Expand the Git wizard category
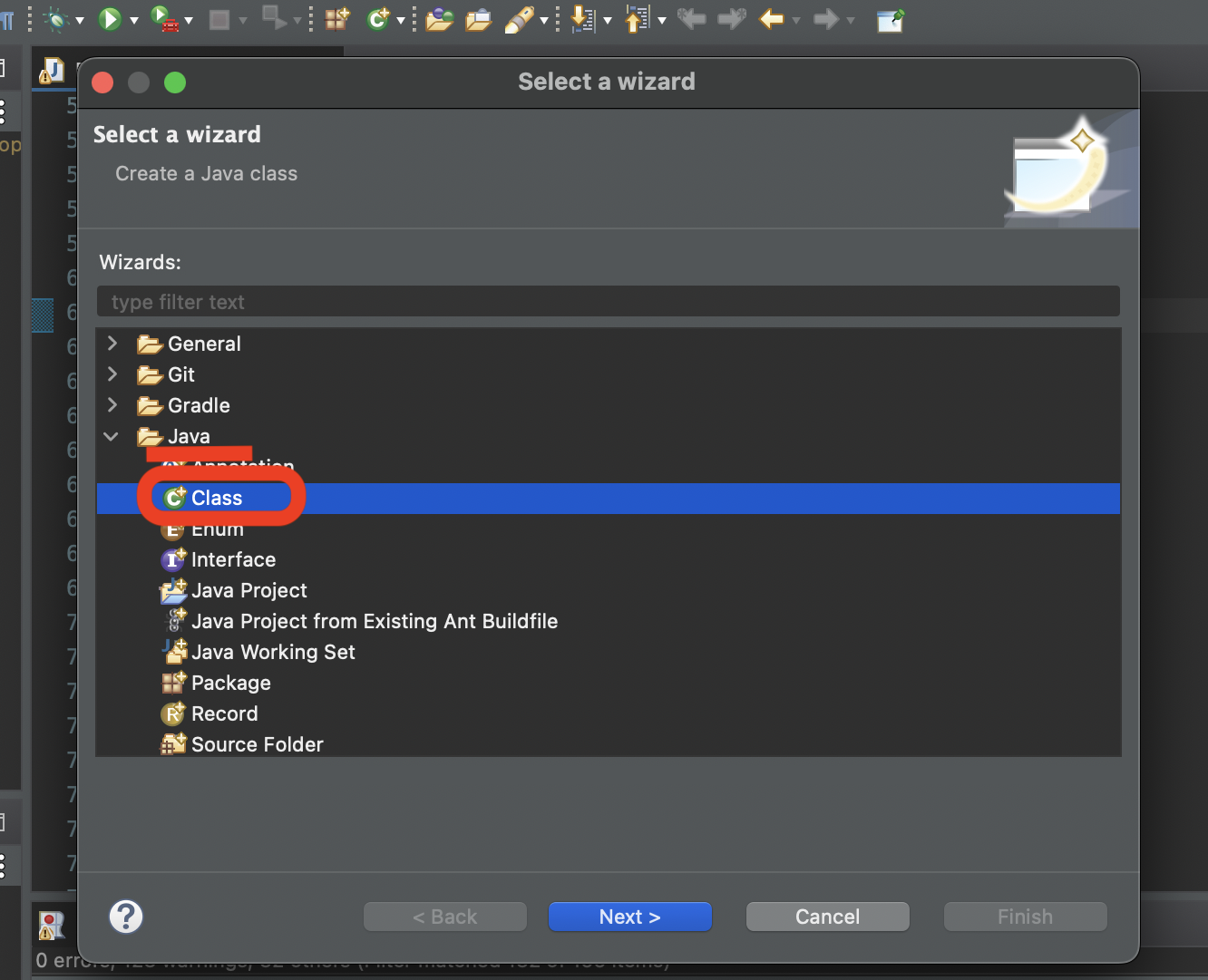This screenshot has height=980, width=1208. [112, 374]
